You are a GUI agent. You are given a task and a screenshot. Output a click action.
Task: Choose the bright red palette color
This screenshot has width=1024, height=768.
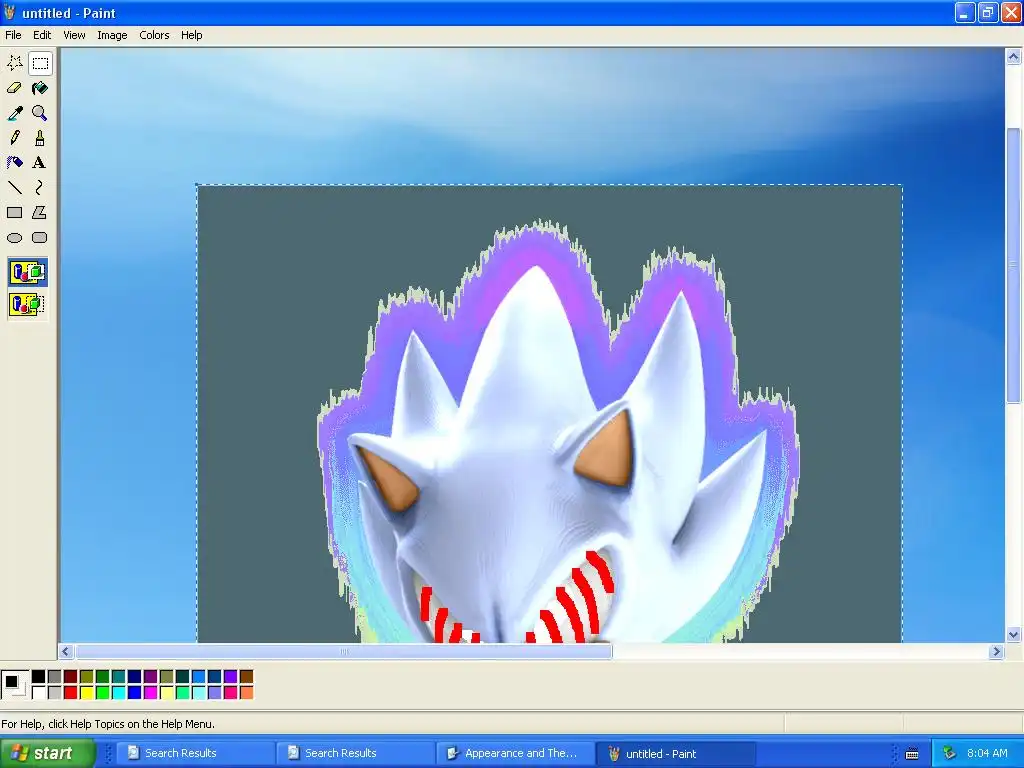(71, 692)
